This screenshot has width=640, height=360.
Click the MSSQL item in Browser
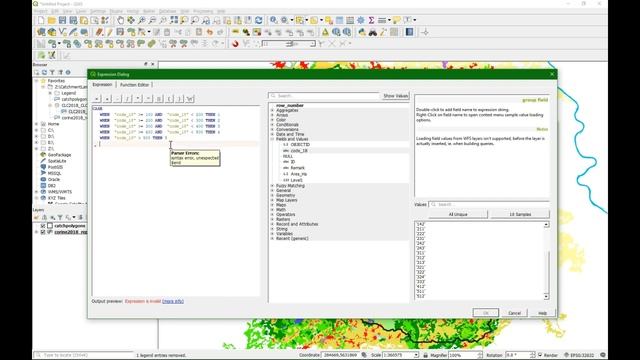54,173
